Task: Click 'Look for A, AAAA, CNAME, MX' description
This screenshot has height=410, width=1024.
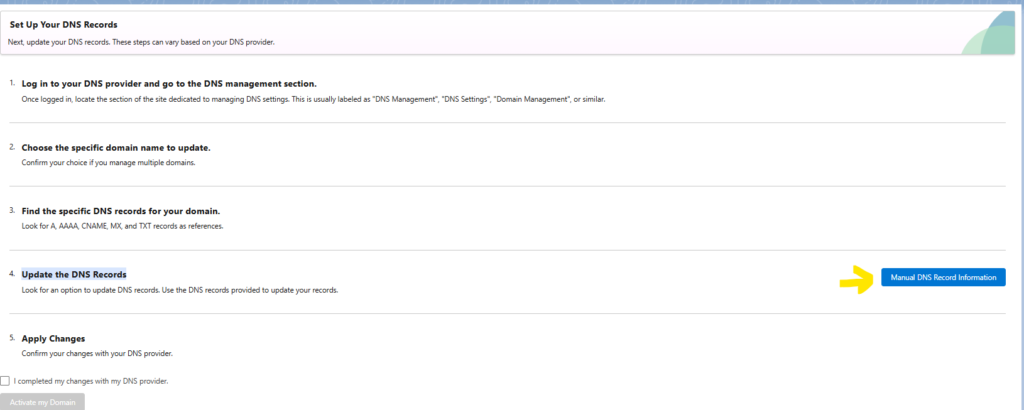Action: [x=123, y=227]
